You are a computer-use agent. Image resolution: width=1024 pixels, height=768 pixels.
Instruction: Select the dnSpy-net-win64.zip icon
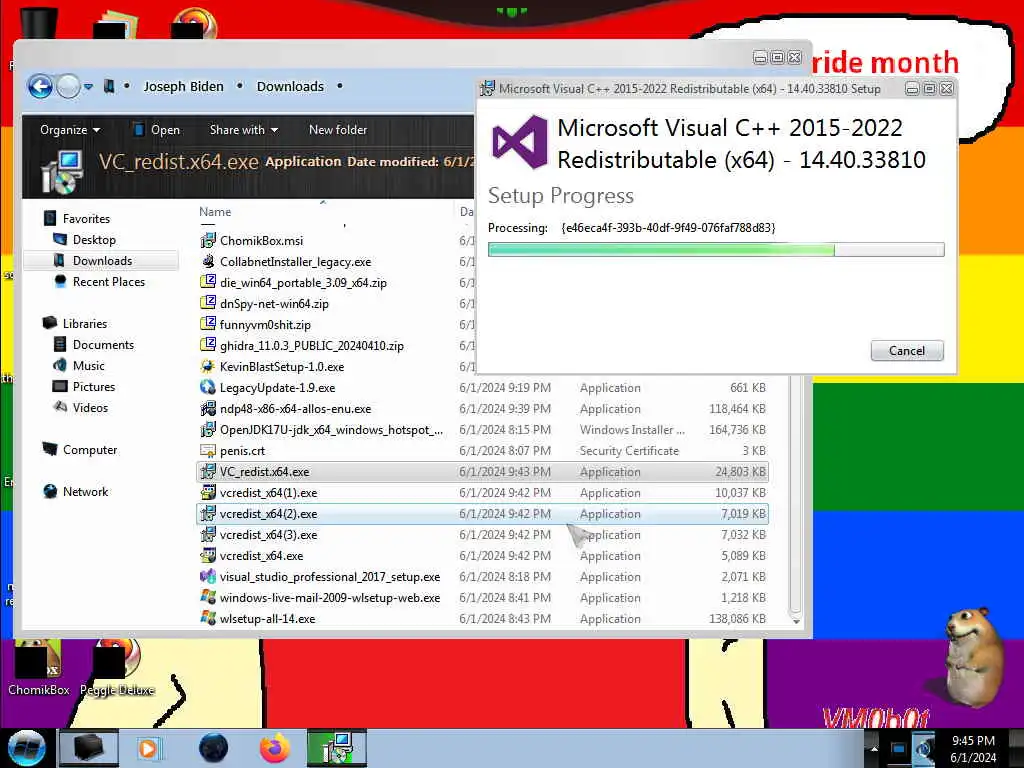[208, 303]
